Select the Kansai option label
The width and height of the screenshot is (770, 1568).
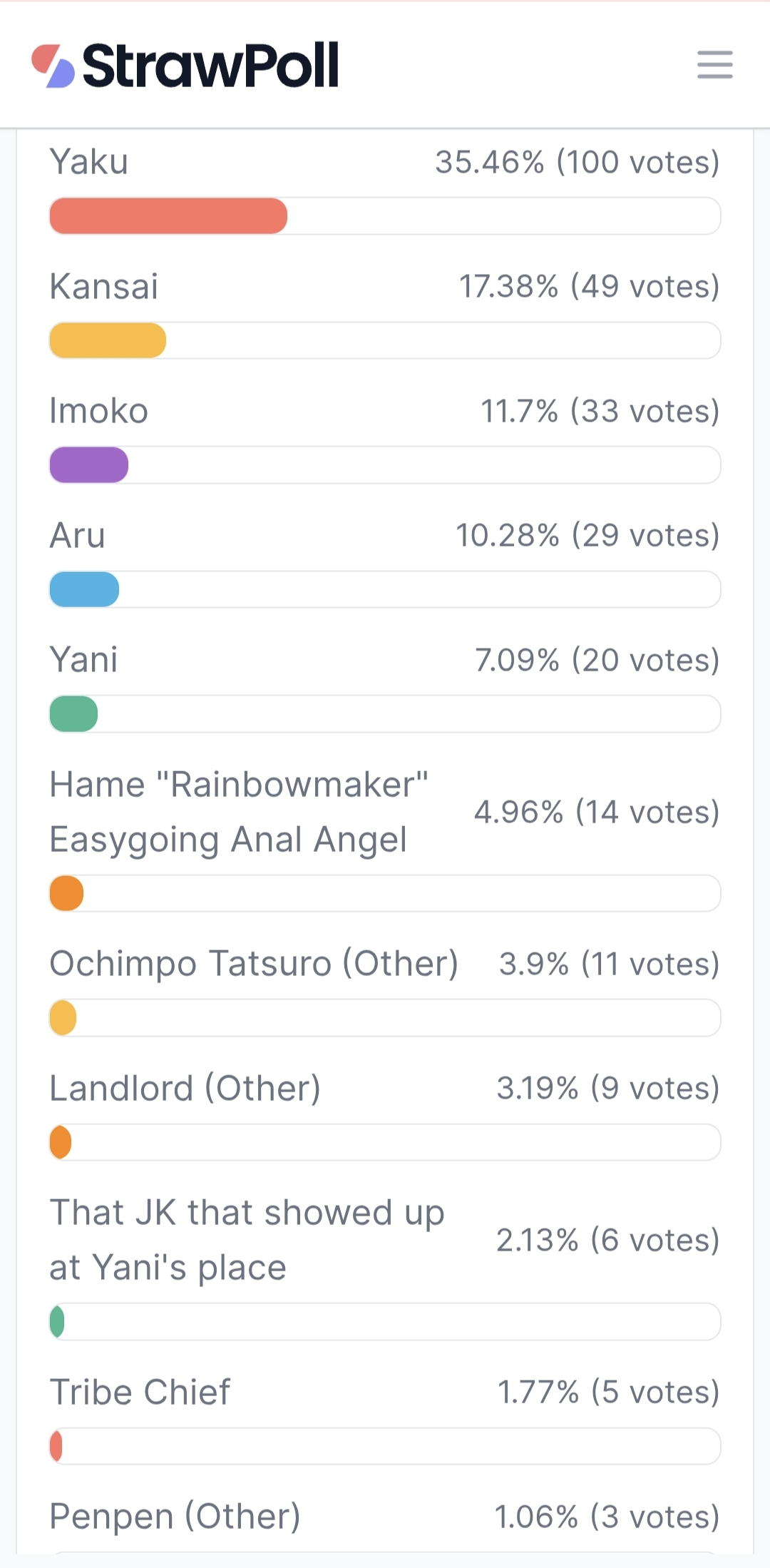coord(104,287)
